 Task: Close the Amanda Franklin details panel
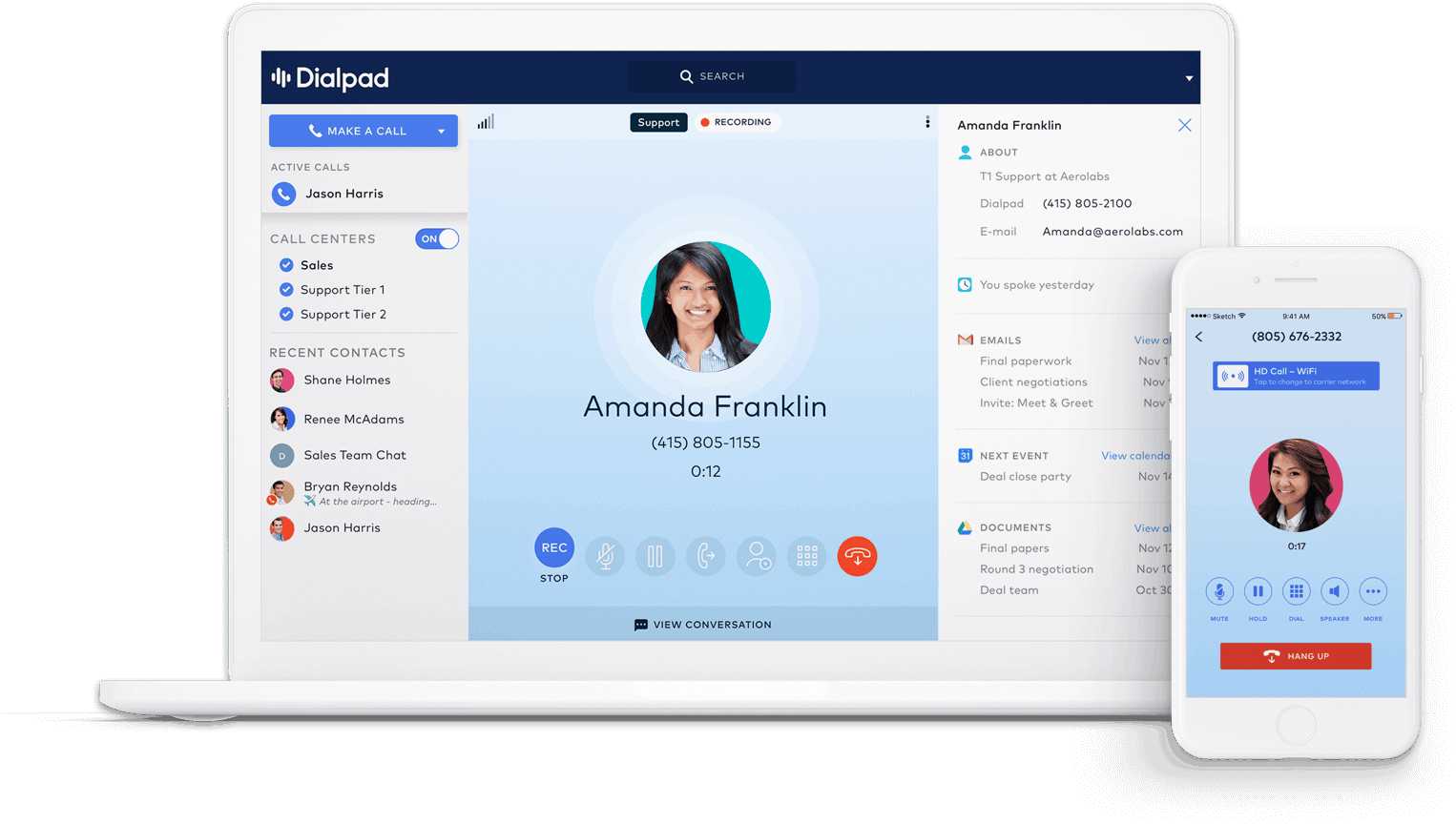(1184, 125)
